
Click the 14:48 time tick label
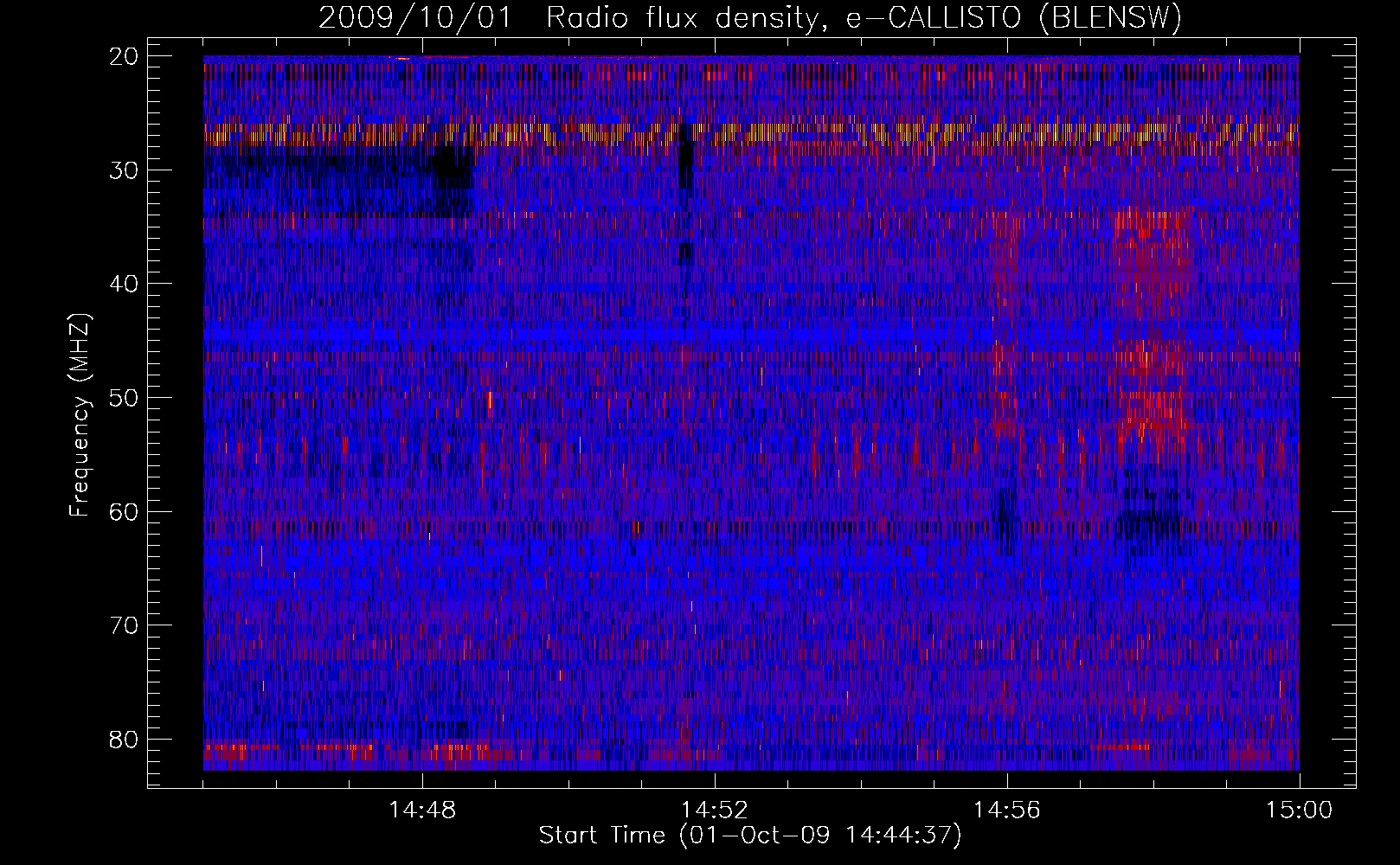(422, 811)
